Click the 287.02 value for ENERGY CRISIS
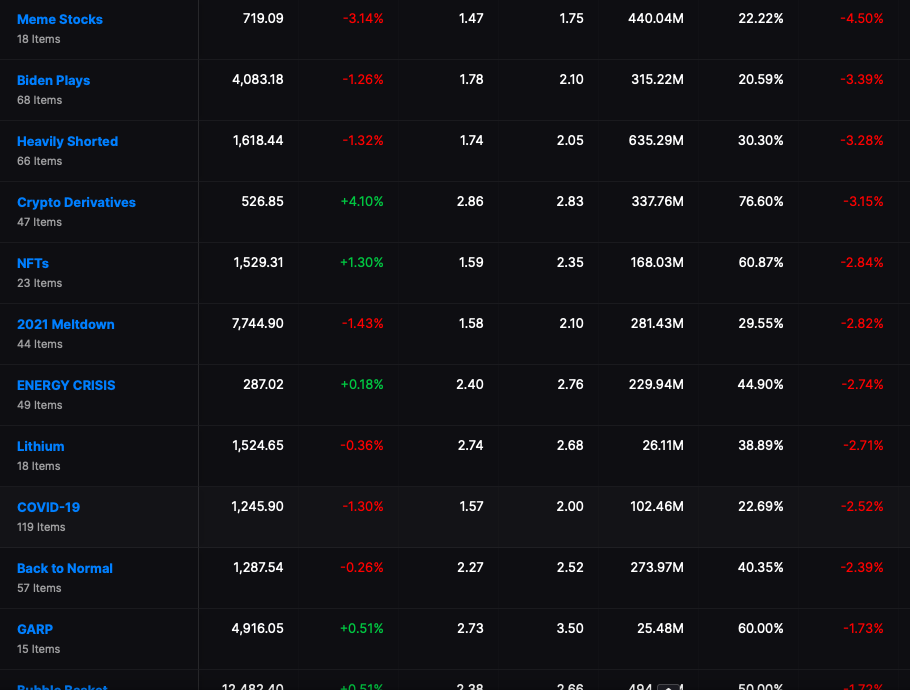This screenshot has width=910, height=690. tap(263, 384)
